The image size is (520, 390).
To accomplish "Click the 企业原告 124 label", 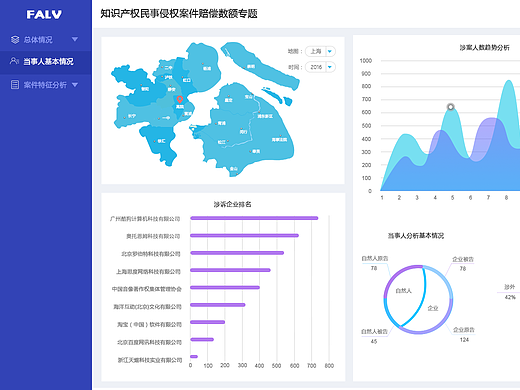I will tap(464, 335).
